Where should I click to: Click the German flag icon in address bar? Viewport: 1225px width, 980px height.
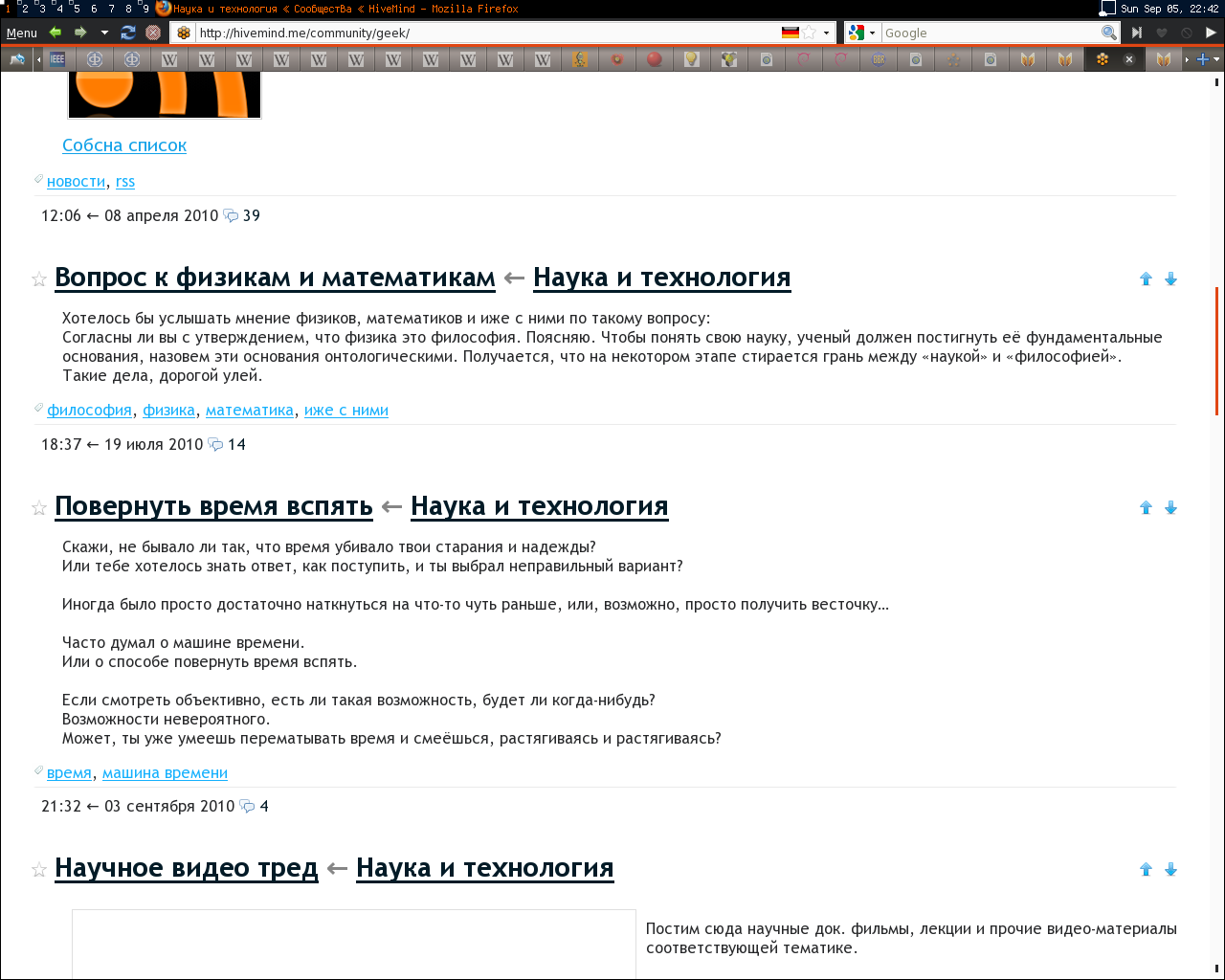coord(791,33)
